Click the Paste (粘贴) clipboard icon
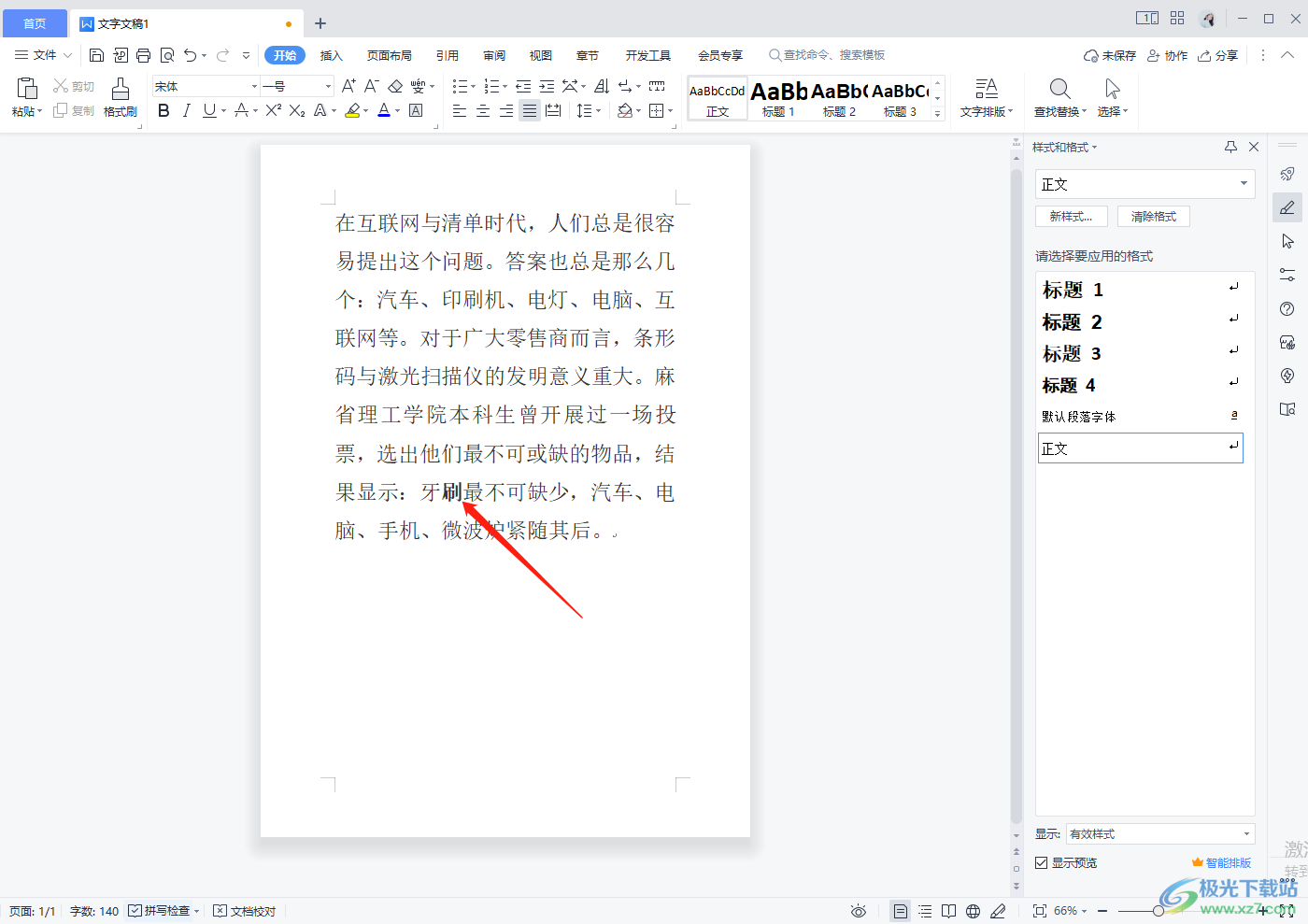 [27, 89]
